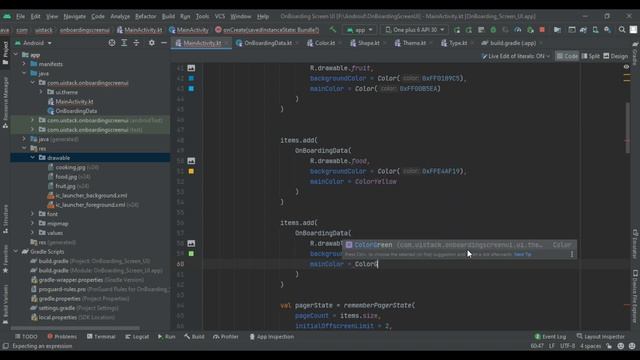
Task: Open the VCS menu
Action: 220,16
